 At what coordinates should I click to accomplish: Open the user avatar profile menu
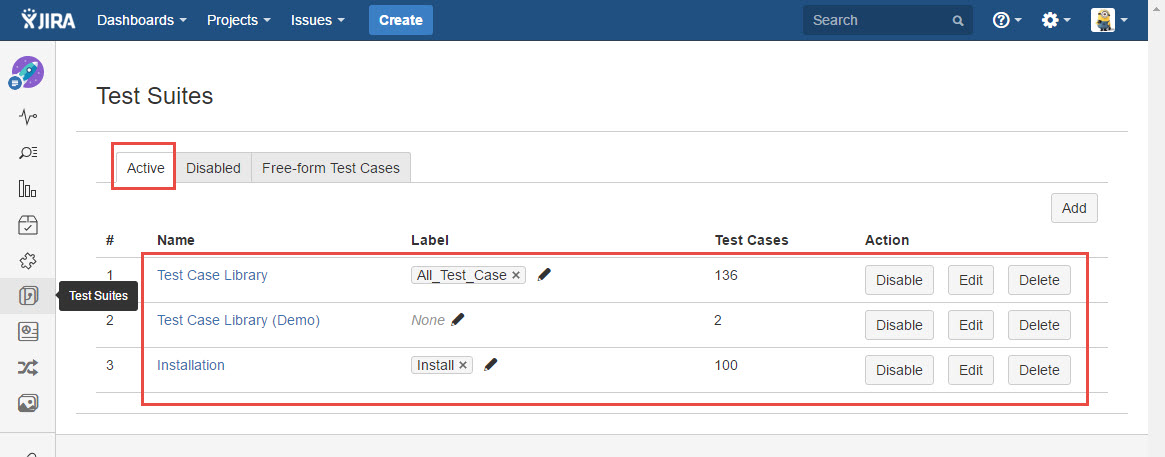point(1109,20)
